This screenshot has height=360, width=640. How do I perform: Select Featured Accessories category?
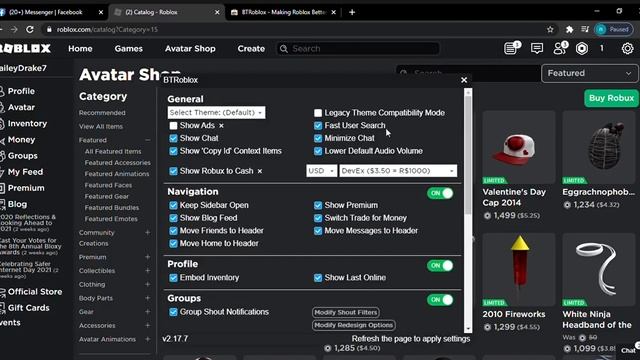click(x=118, y=162)
